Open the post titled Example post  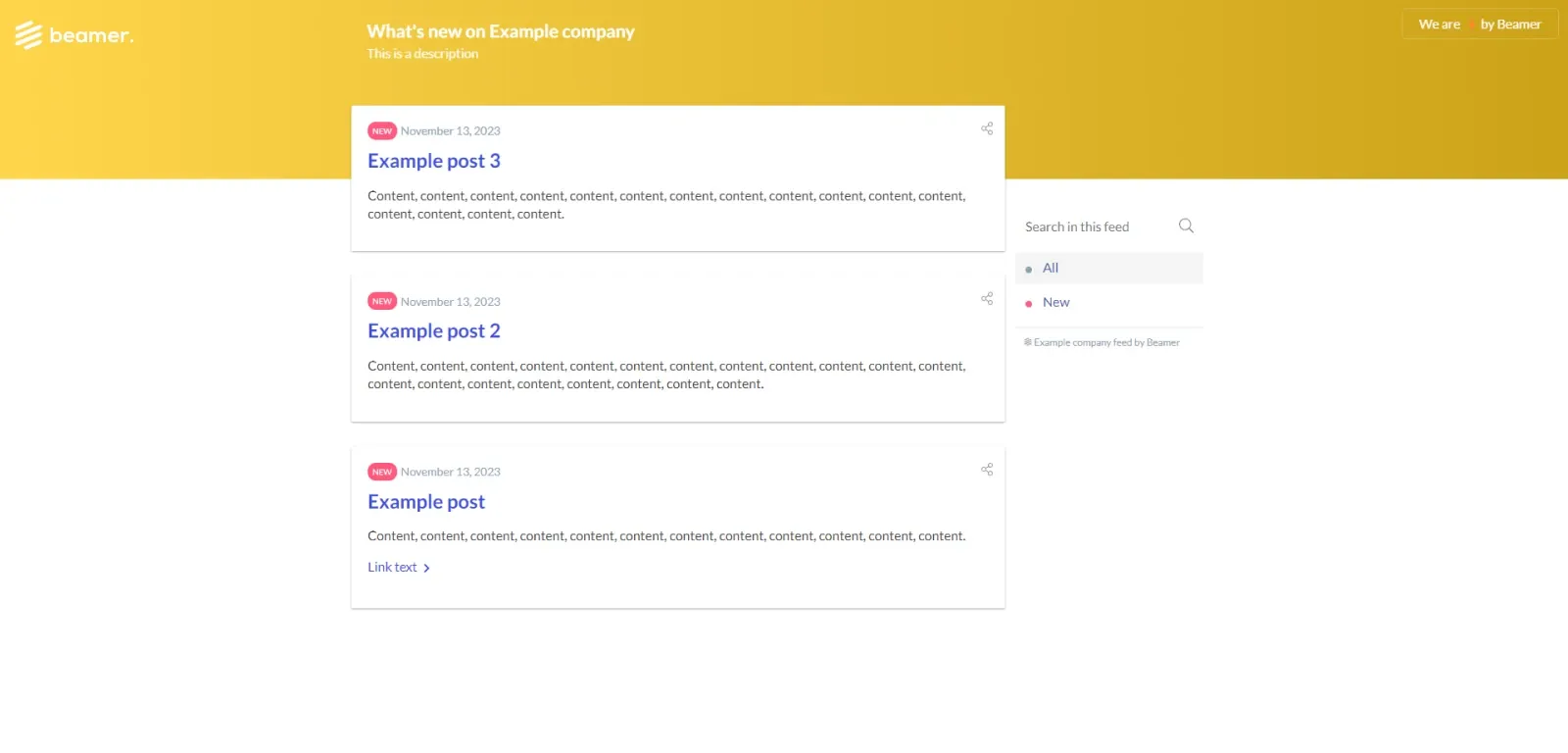click(426, 502)
